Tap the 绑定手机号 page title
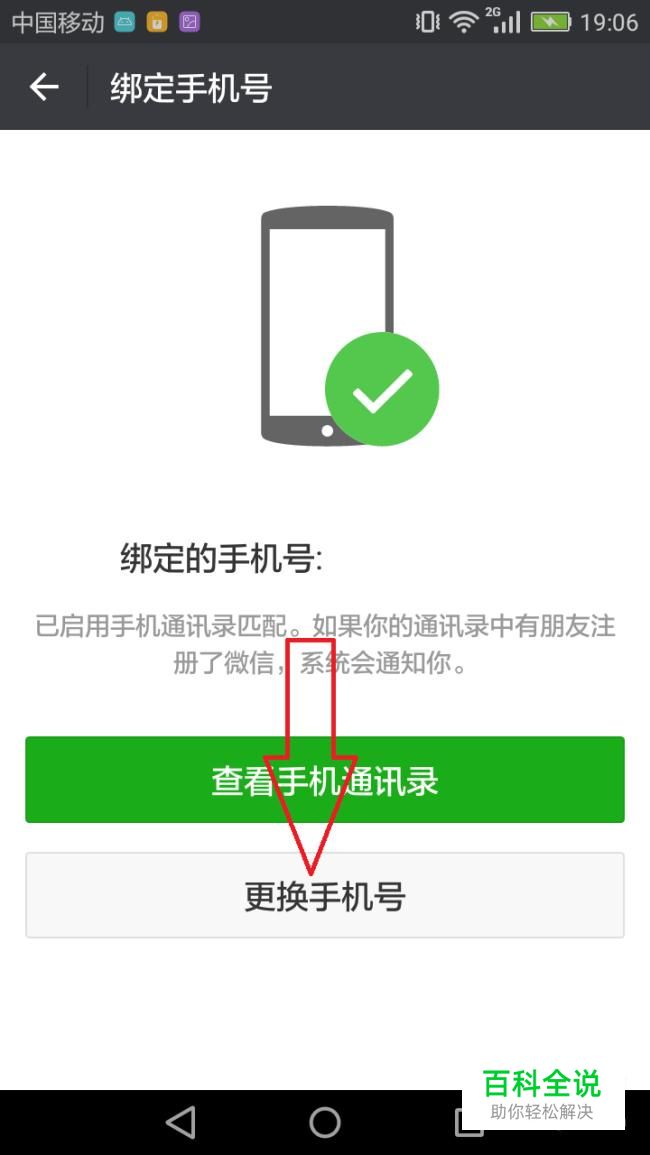Screen dimensions: 650x1155 [191, 88]
